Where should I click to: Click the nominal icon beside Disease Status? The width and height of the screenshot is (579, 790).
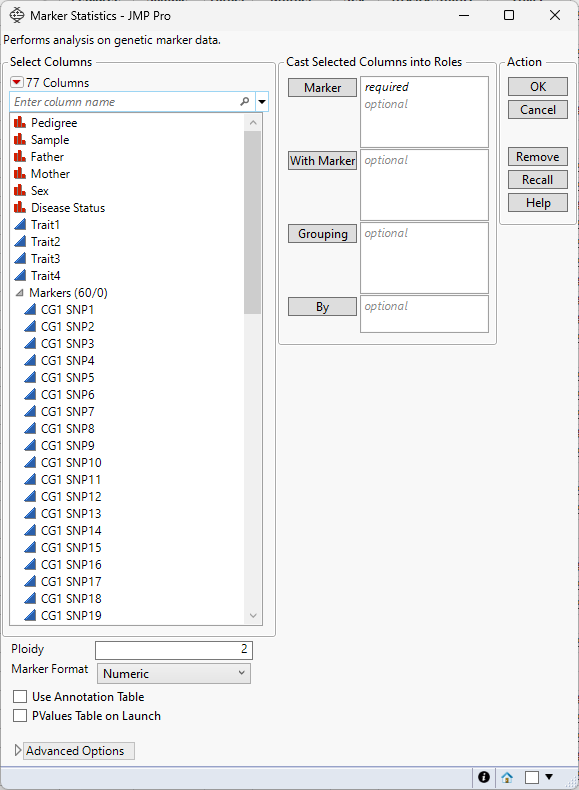[20, 208]
